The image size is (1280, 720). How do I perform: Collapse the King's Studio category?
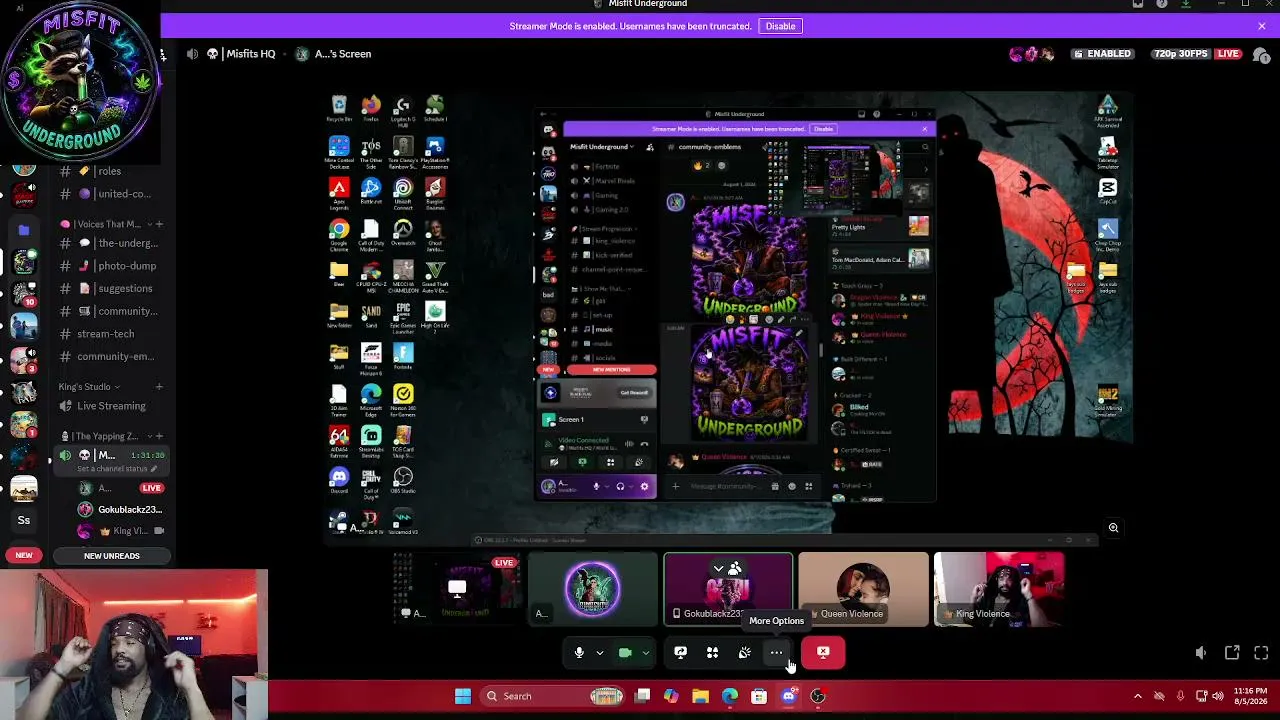pos(89,387)
